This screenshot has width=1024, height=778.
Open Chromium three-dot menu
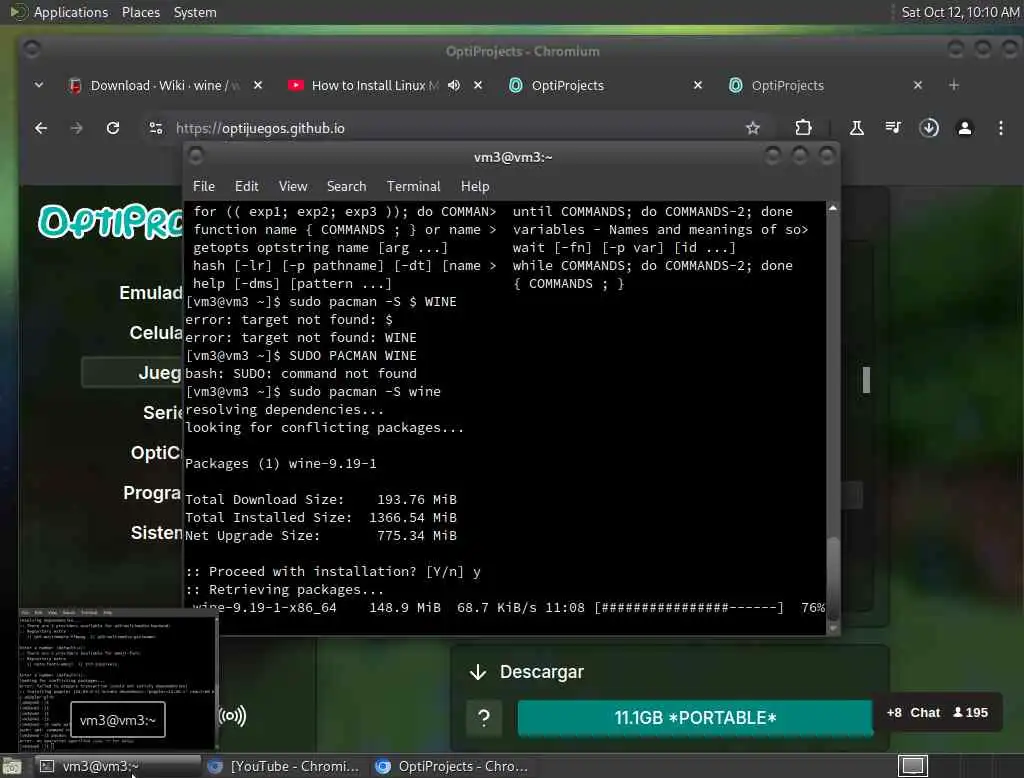[1000, 128]
